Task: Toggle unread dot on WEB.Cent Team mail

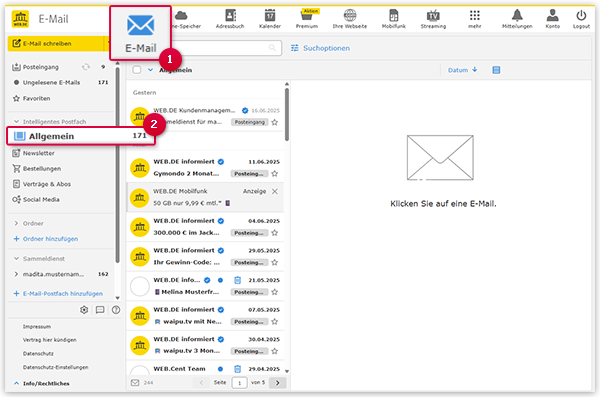Action: click(x=220, y=369)
